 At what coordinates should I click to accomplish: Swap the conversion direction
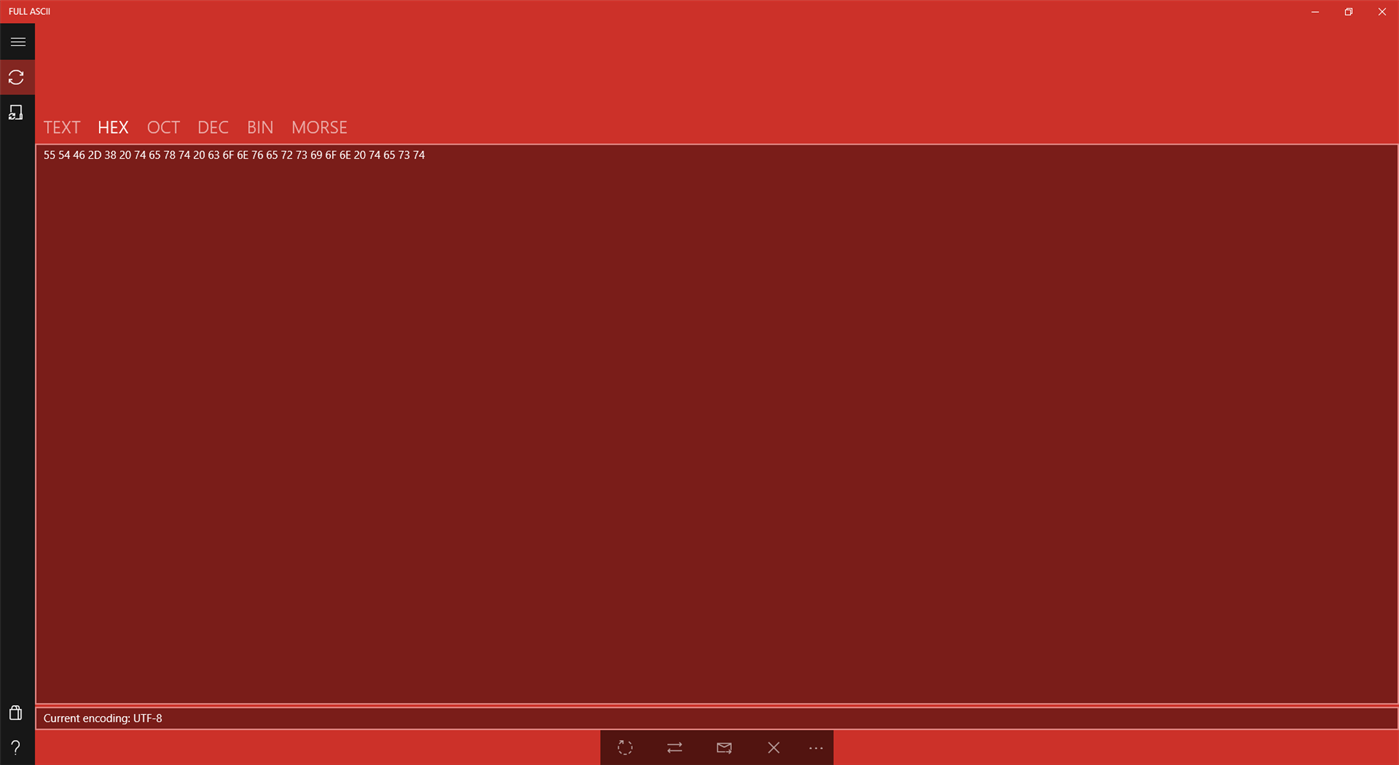tap(674, 747)
